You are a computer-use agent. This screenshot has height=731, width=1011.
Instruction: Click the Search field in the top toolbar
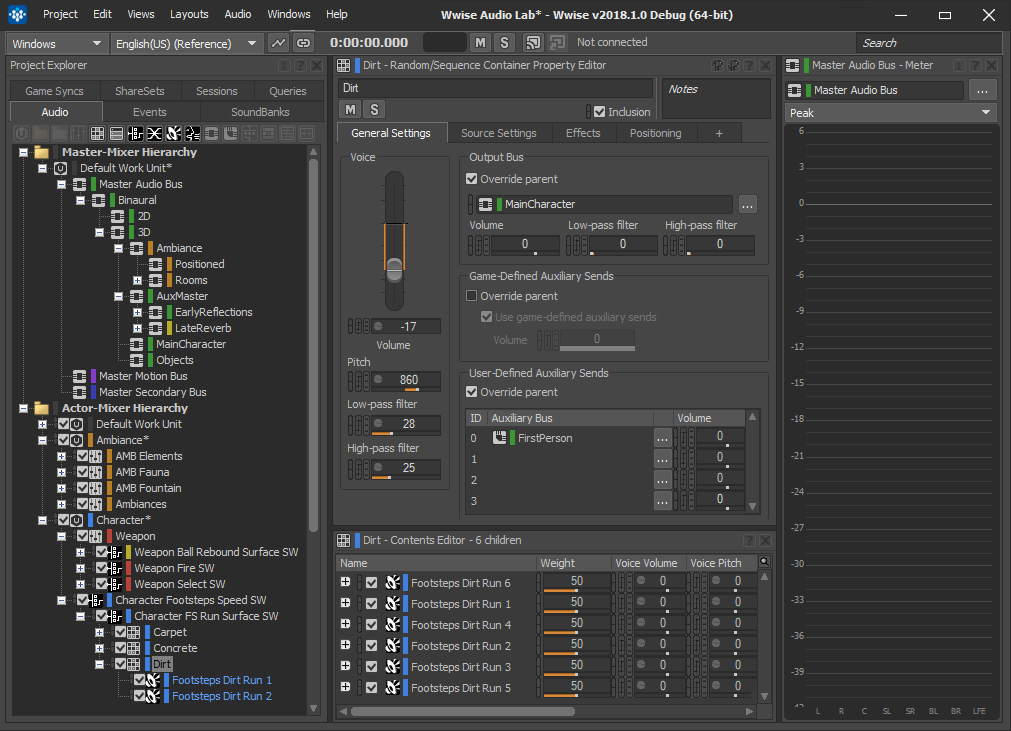click(928, 43)
